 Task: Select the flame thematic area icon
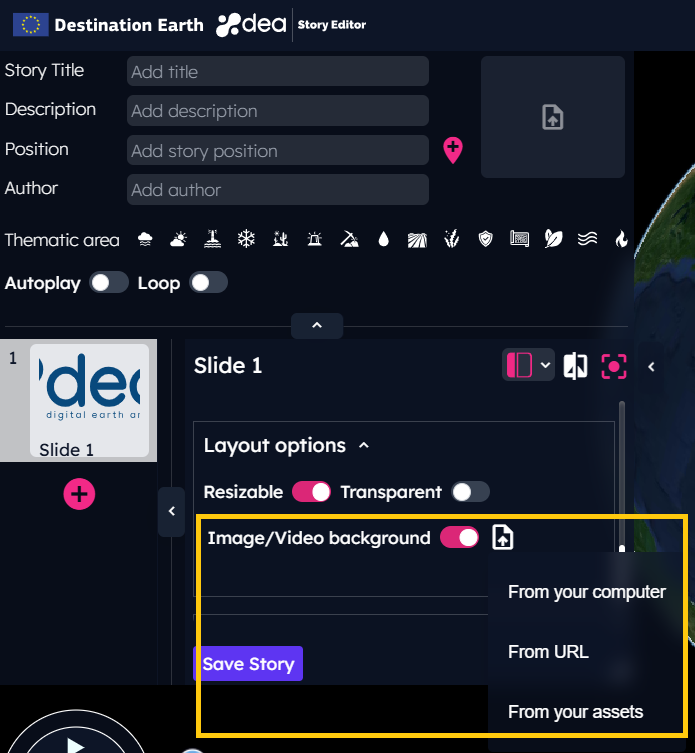[621, 239]
